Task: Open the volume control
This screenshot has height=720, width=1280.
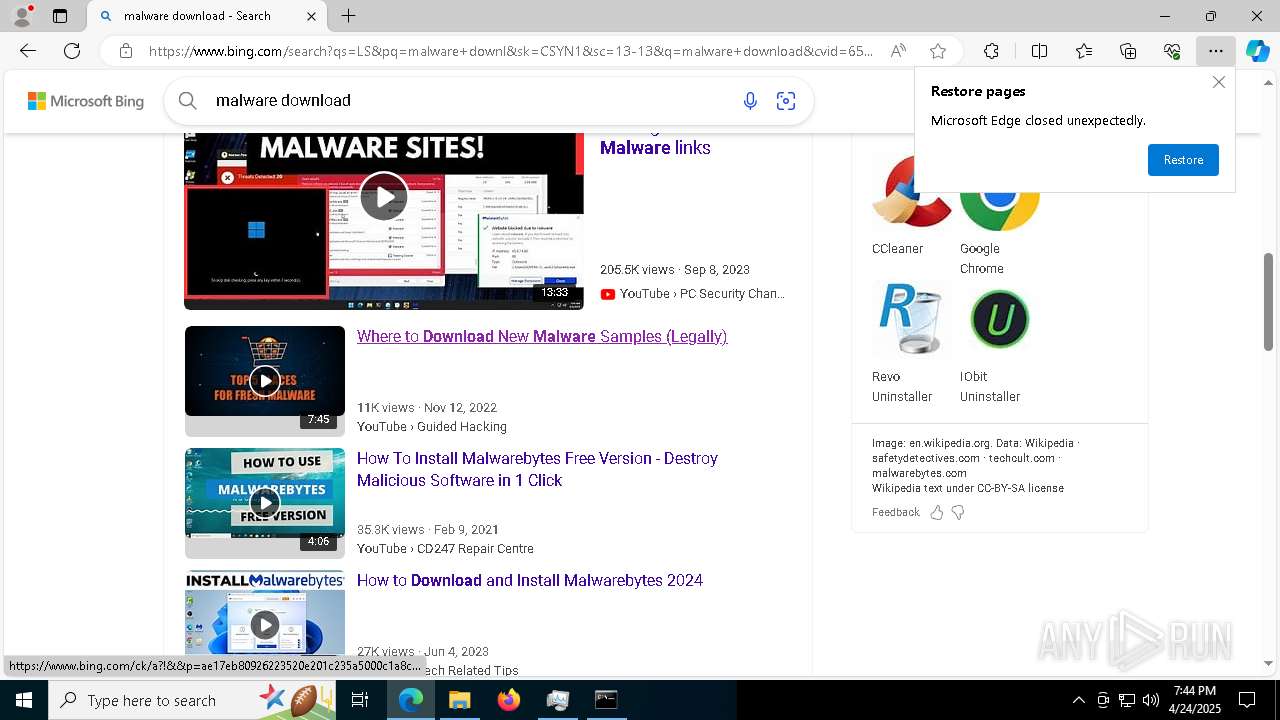Action: [1151, 700]
